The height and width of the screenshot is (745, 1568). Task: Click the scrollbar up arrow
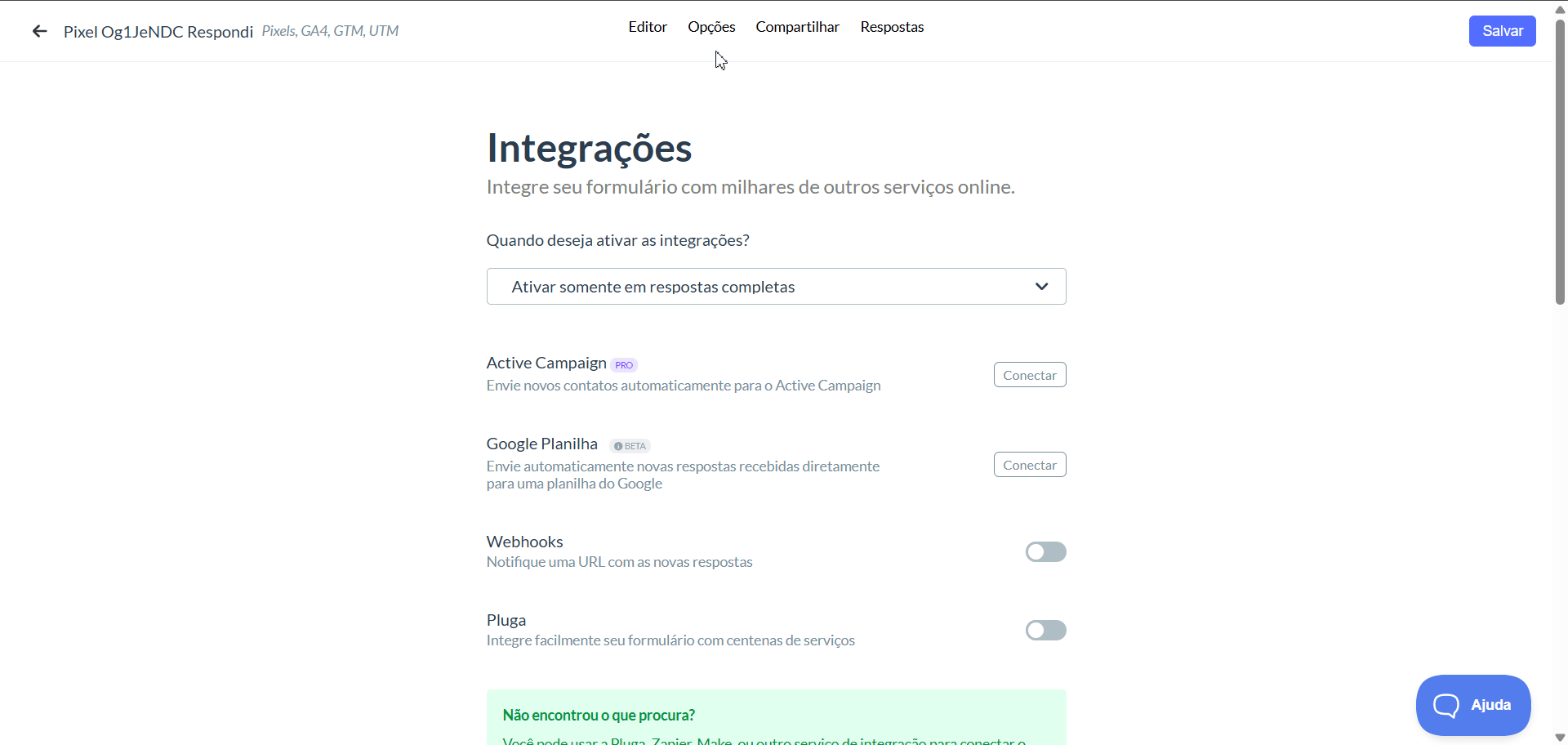[1560, 11]
